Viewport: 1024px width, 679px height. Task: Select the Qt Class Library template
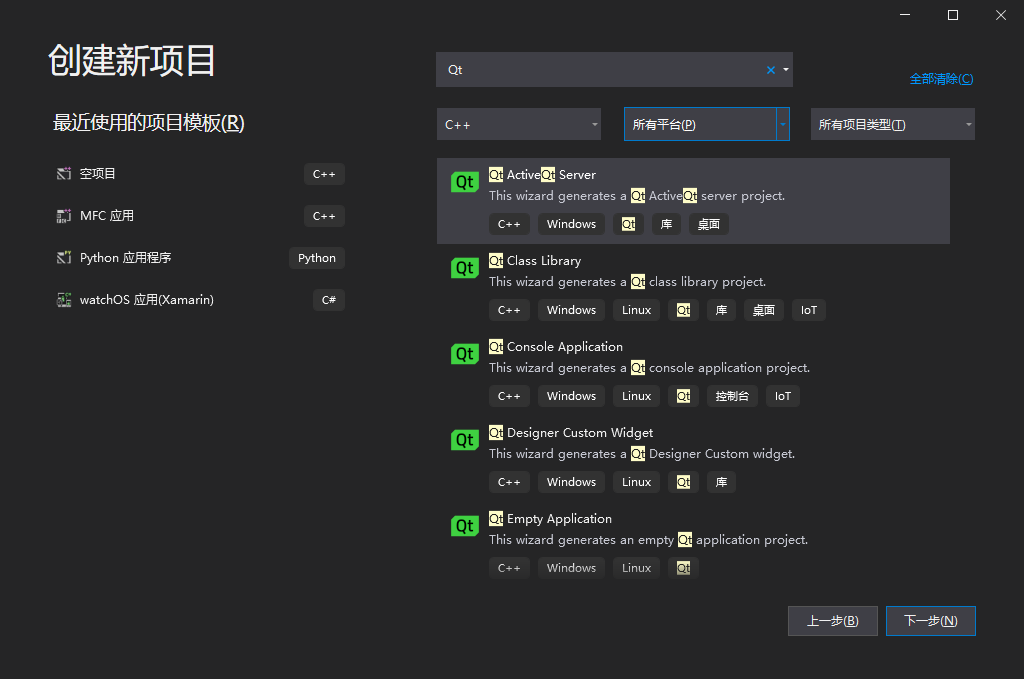[x=693, y=287]
